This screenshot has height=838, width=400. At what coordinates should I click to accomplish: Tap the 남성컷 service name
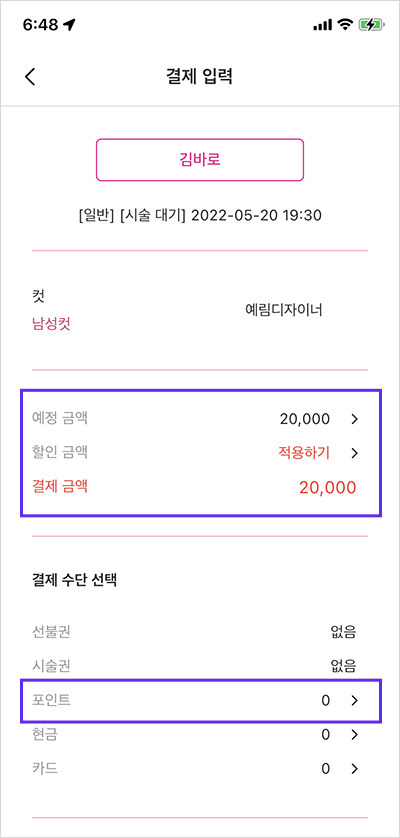click(x=51, y=324)
